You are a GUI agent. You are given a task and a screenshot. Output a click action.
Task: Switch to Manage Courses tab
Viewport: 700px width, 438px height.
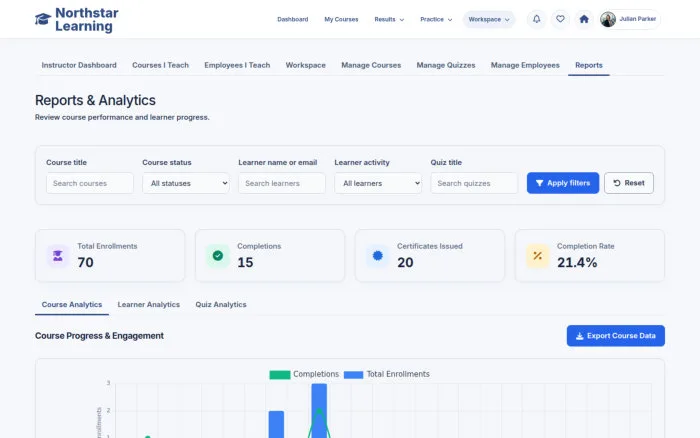(371, 65)
